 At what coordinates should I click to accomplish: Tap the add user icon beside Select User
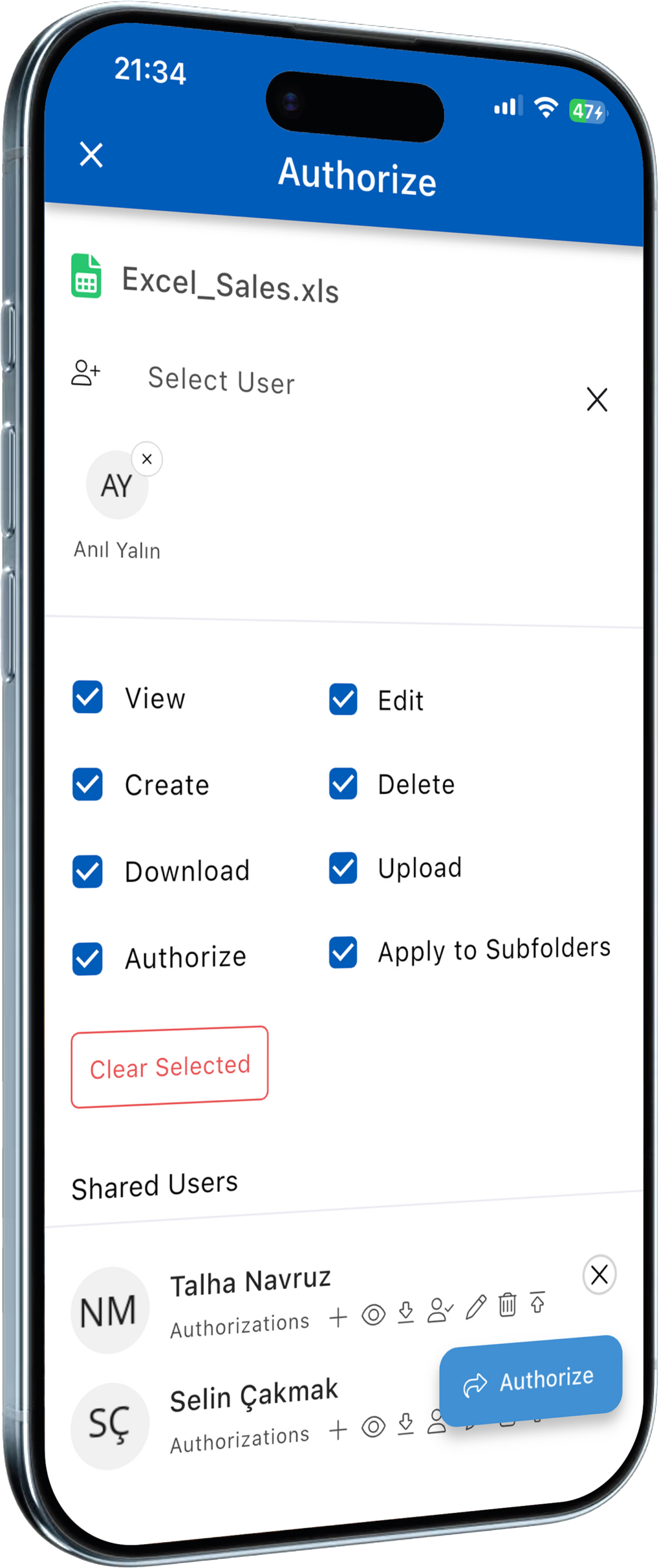pos(86,372)
